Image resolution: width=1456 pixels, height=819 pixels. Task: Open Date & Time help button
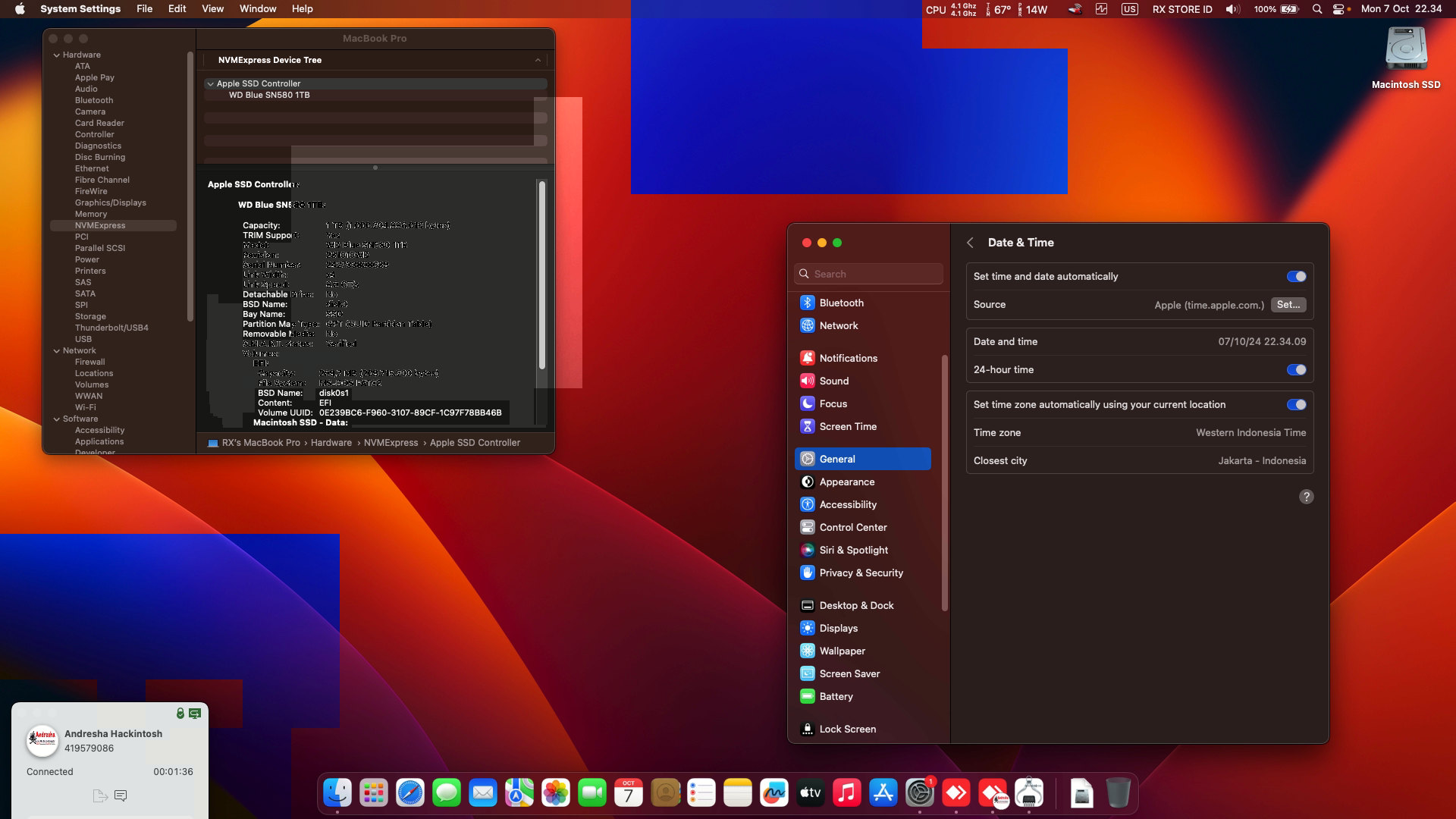click(x=1306, y=497)
